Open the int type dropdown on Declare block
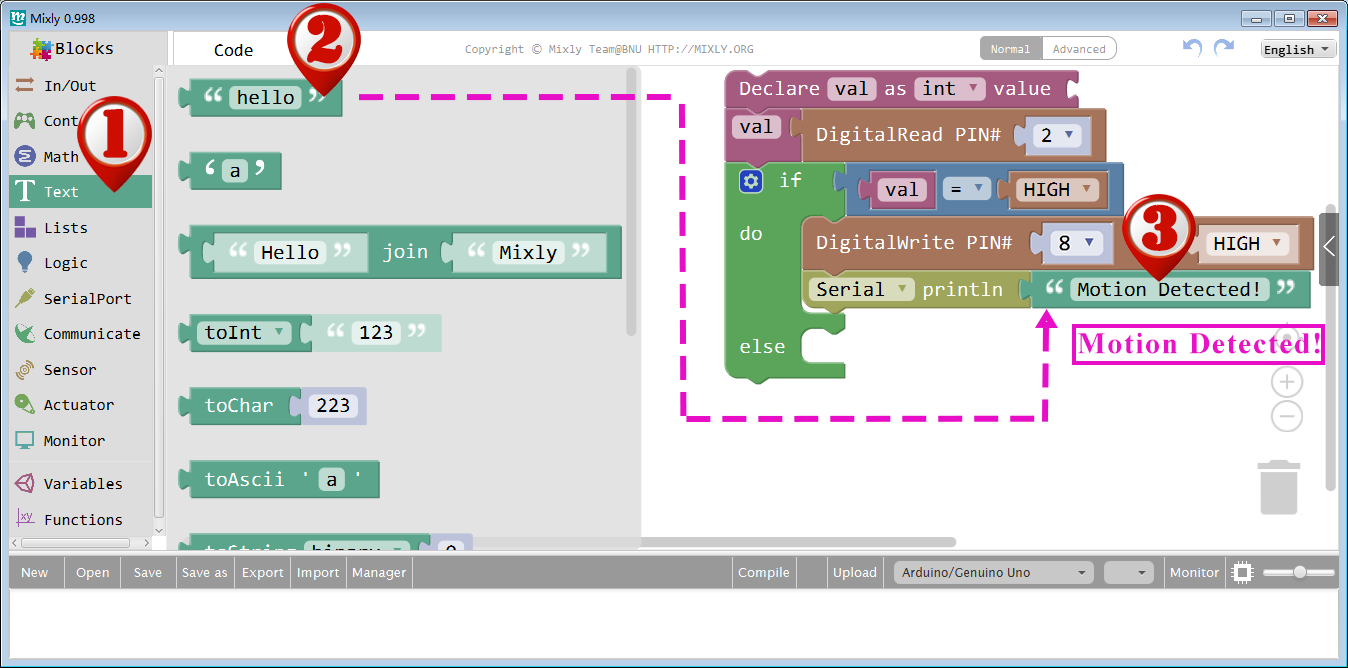 [951, 88]
